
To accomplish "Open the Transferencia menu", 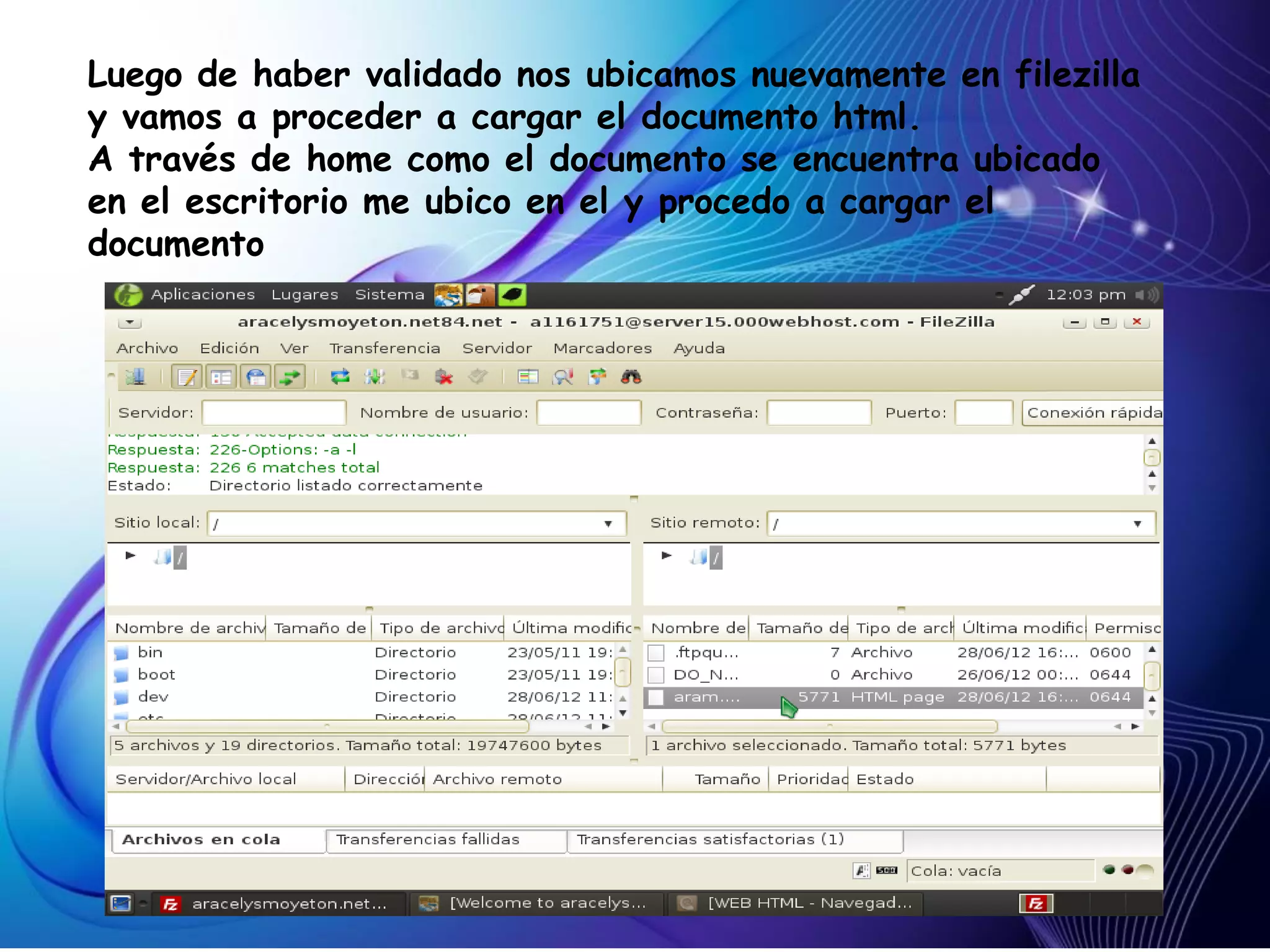I will pos(384,348).
